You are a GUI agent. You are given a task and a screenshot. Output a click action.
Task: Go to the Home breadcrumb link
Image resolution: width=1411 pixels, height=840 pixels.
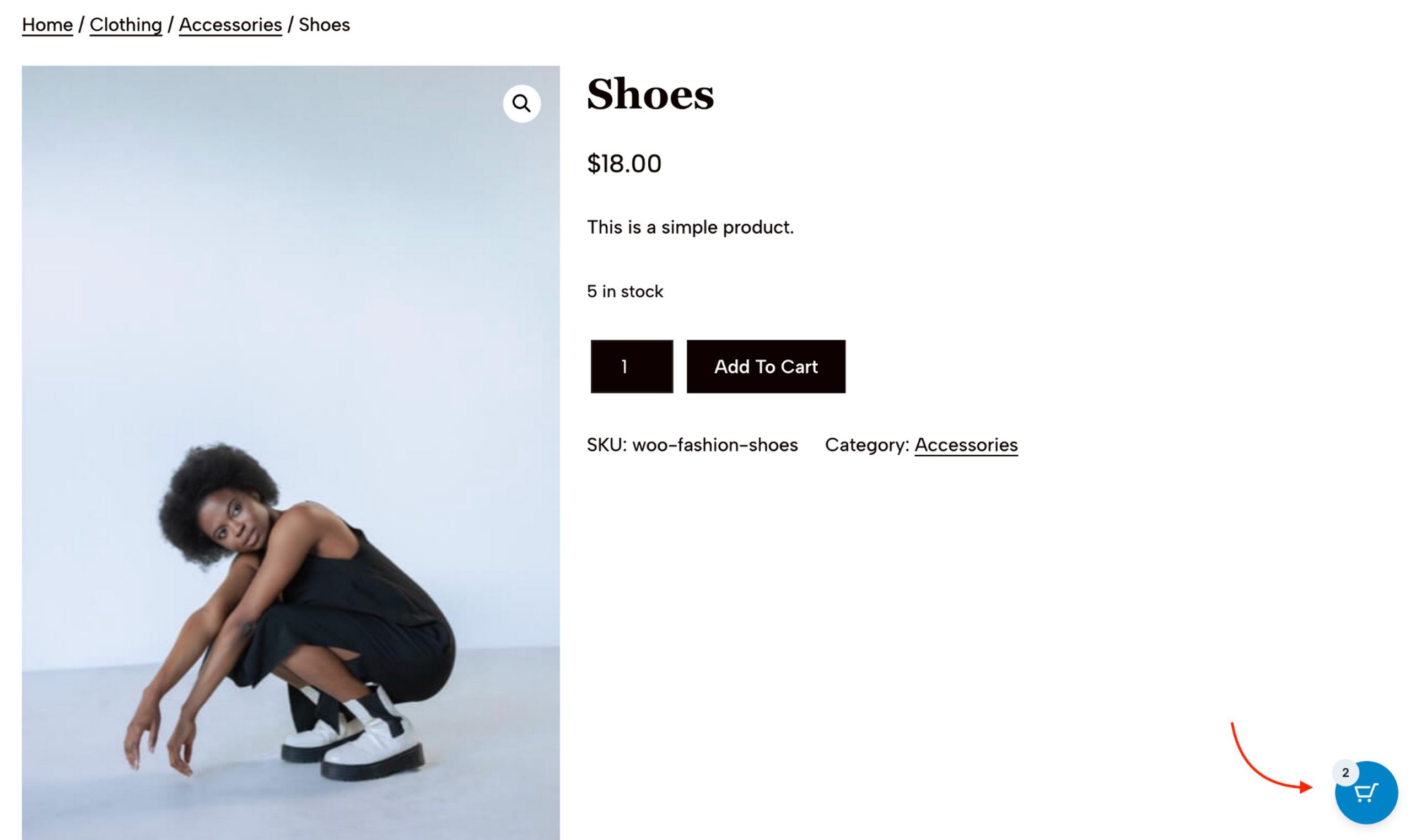click(x=47, y=25)
